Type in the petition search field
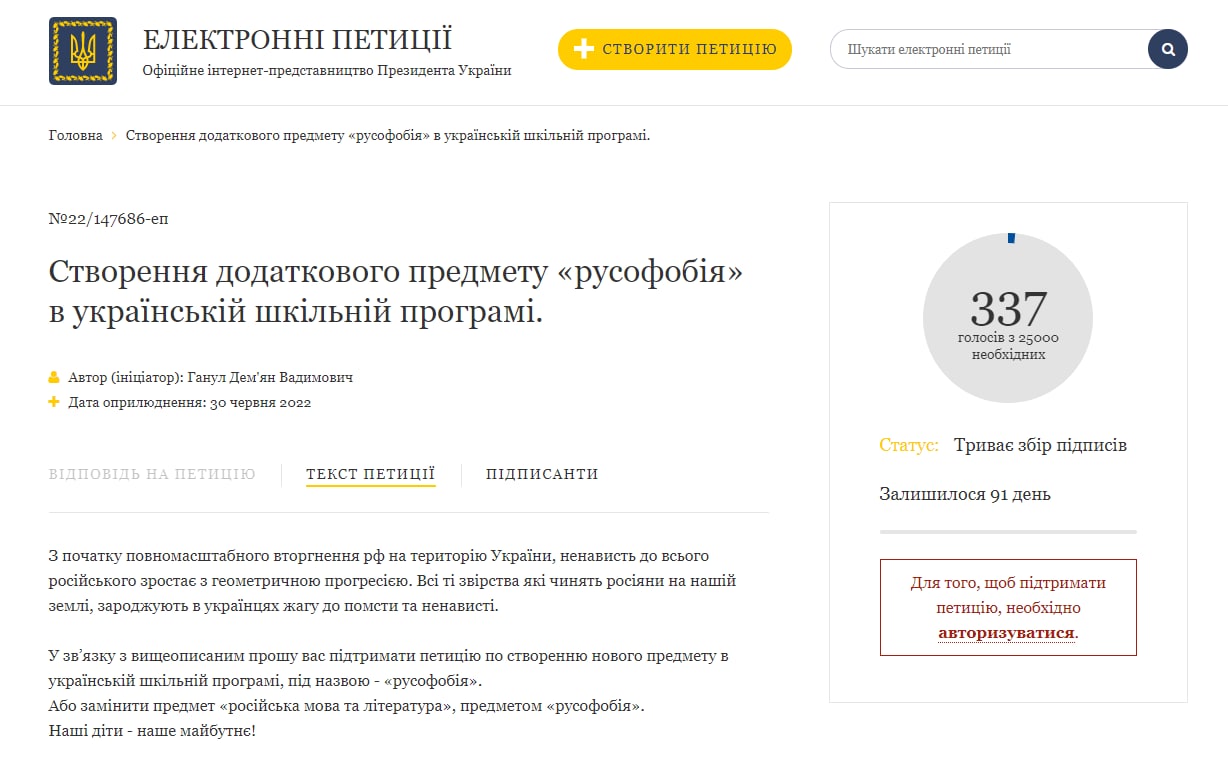This screenshot has height=759, width=1228. (x=990, y=49)
